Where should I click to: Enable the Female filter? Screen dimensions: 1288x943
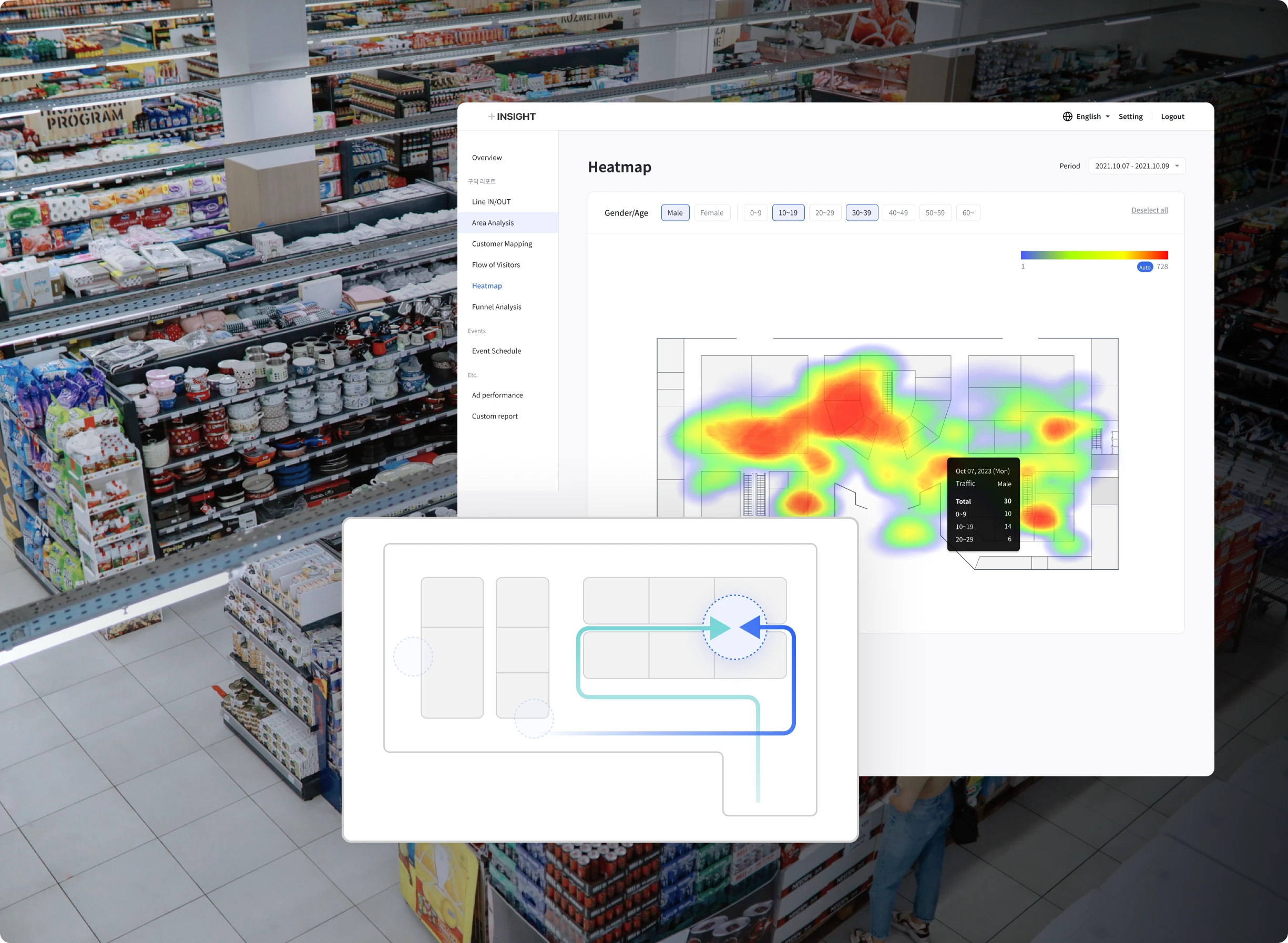point(711,212)
